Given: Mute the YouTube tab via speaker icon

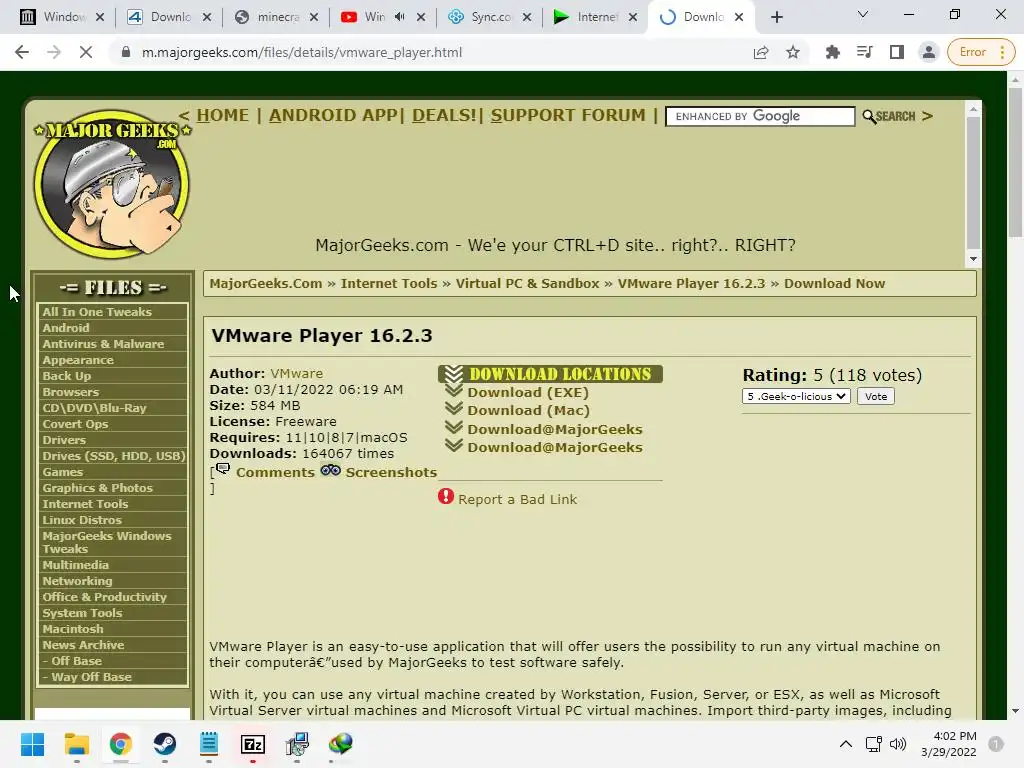Looking at the screenshot, I should (400, 18).
